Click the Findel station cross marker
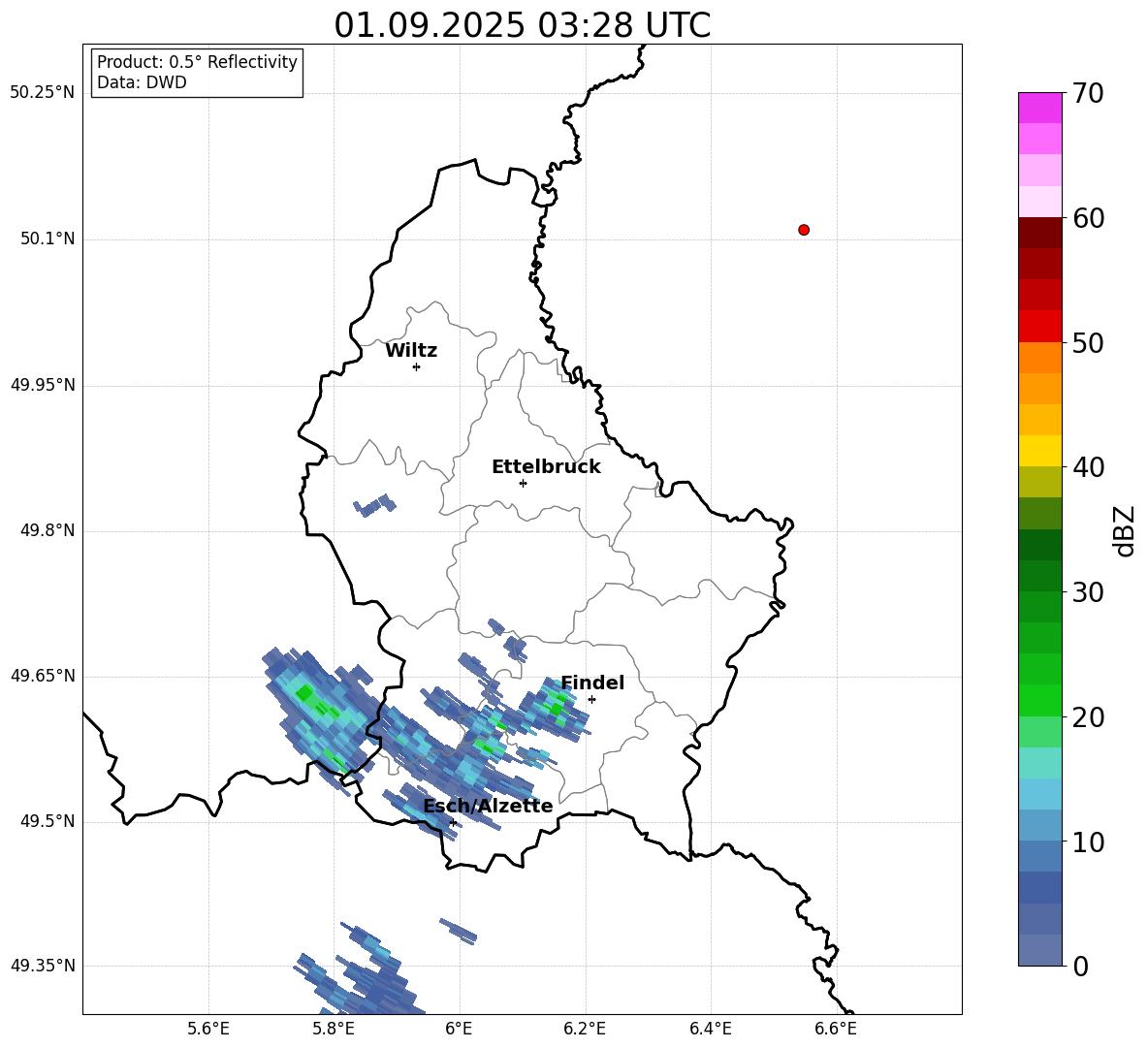Image resolution: width=1148 pixels, height=1048 pixels. [x=591, y=699]
